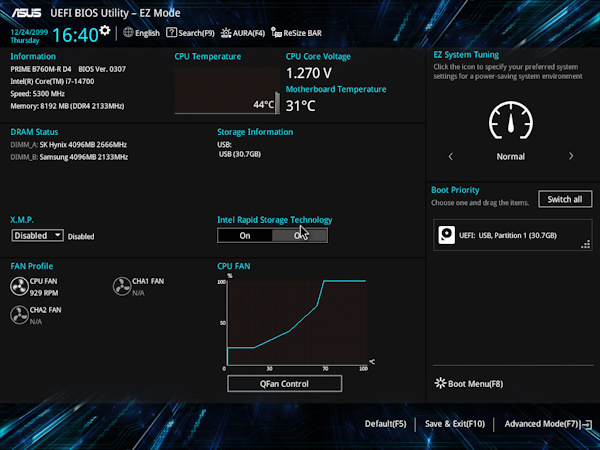This screenshot has height=450, width=600.
Task: Select the CPU FAN profile icon
Action: coord(19,288)
